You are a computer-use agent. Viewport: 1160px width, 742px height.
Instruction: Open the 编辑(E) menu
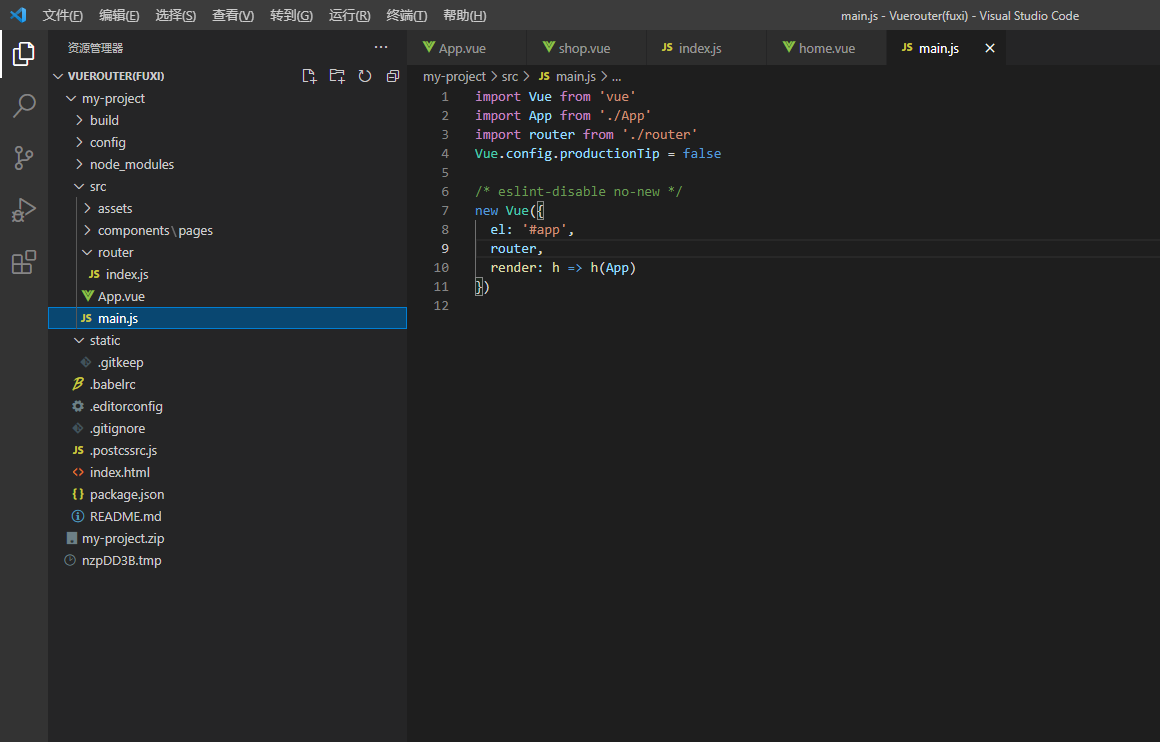pyautogui.click(x=119, y=16)
